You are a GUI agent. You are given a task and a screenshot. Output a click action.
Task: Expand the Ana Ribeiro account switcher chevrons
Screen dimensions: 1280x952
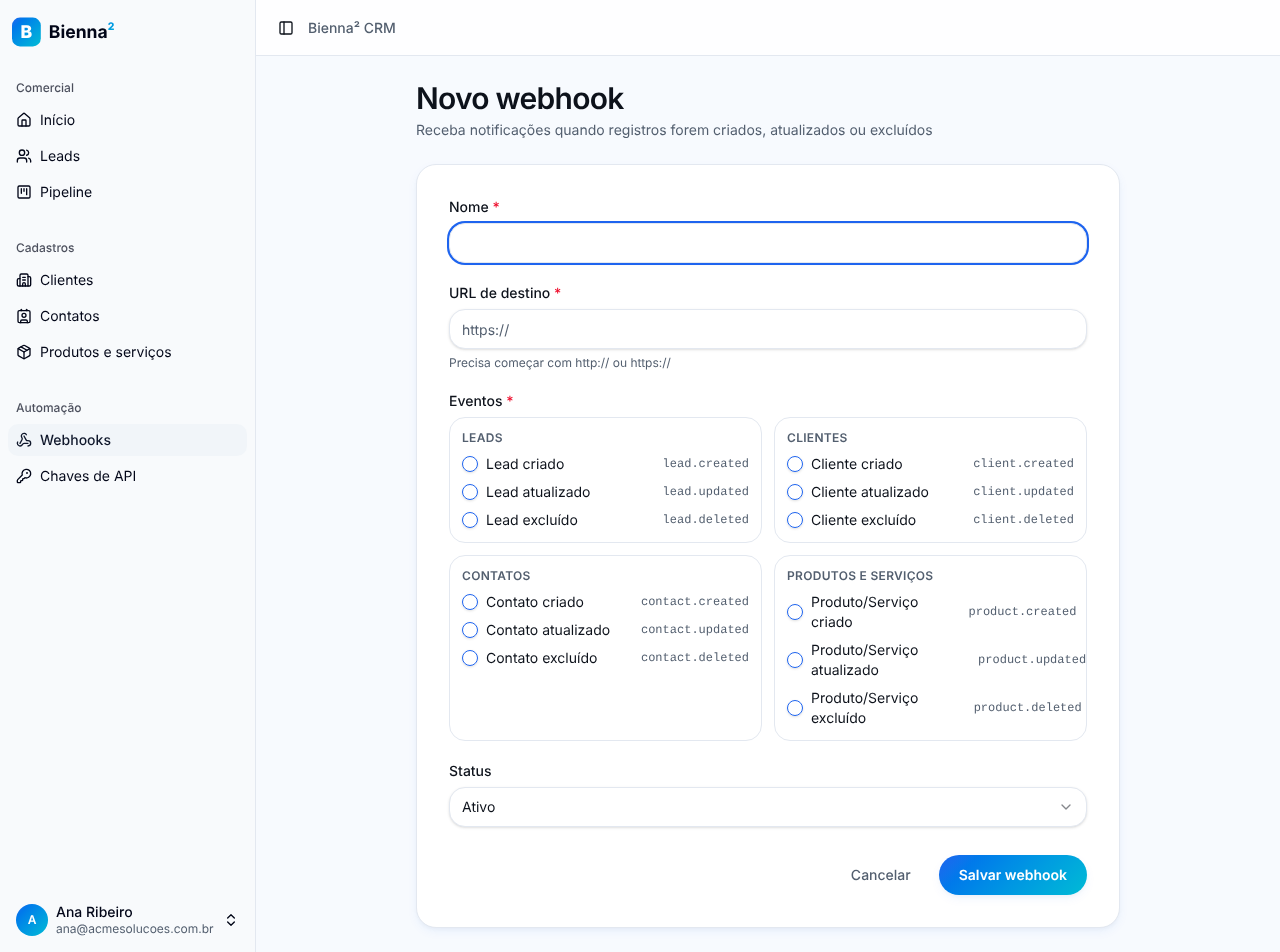coord(231,920)
